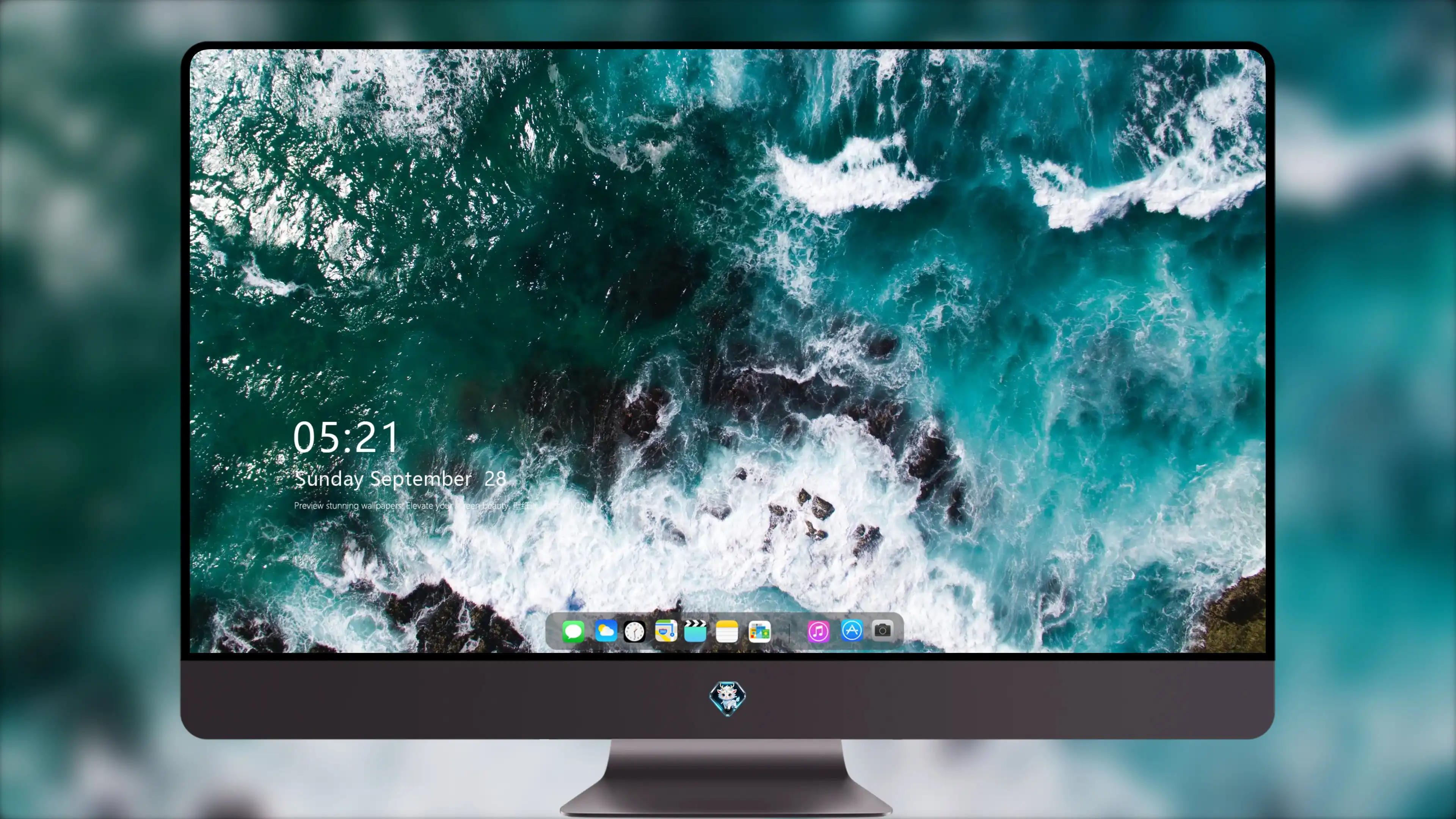The image size is (1456, 819).
Task: Open the colorful photo collage app icon
Action: click(759, 631)
